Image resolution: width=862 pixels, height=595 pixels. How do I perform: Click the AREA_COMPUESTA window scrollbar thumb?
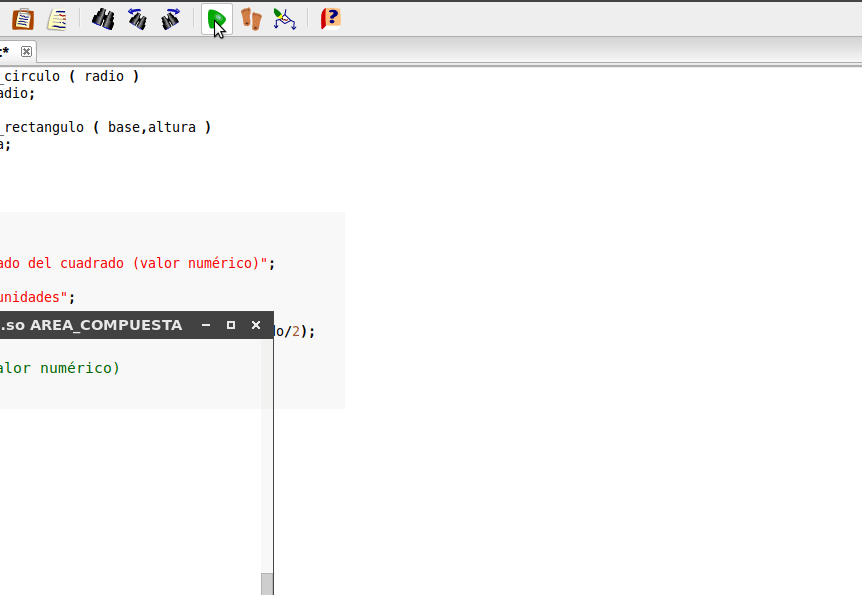(x=267, y=584)
